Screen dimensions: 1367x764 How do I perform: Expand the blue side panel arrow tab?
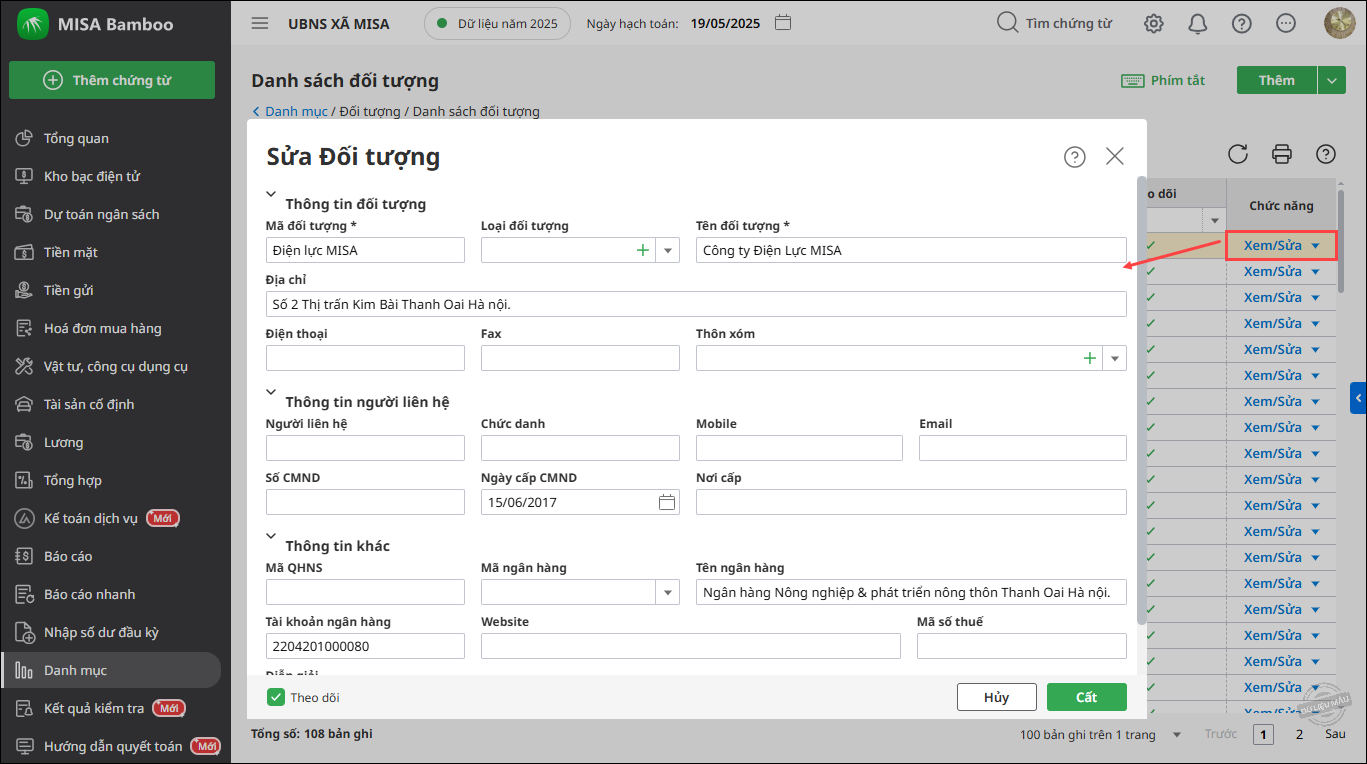click(1358, 397)
